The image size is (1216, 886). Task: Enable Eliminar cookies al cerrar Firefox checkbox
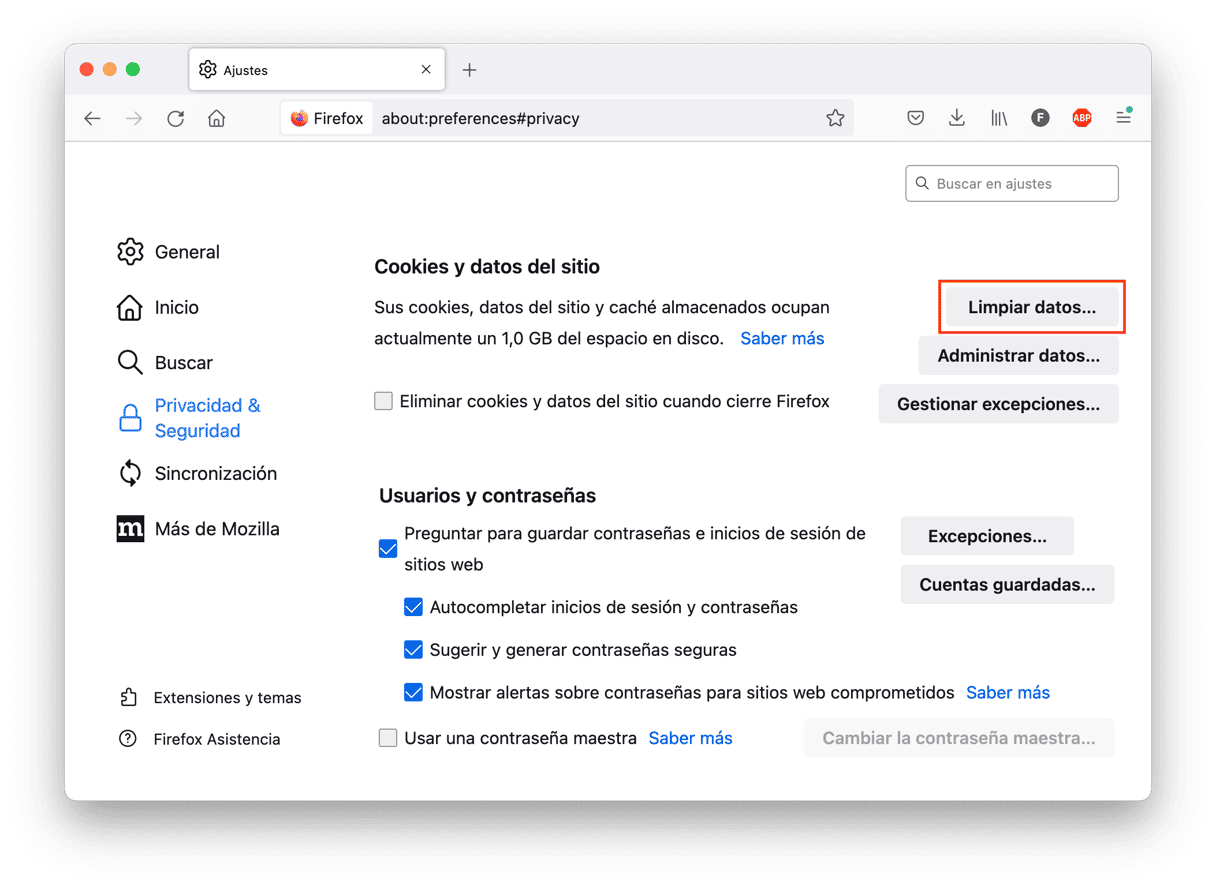(x=383, y=401)
